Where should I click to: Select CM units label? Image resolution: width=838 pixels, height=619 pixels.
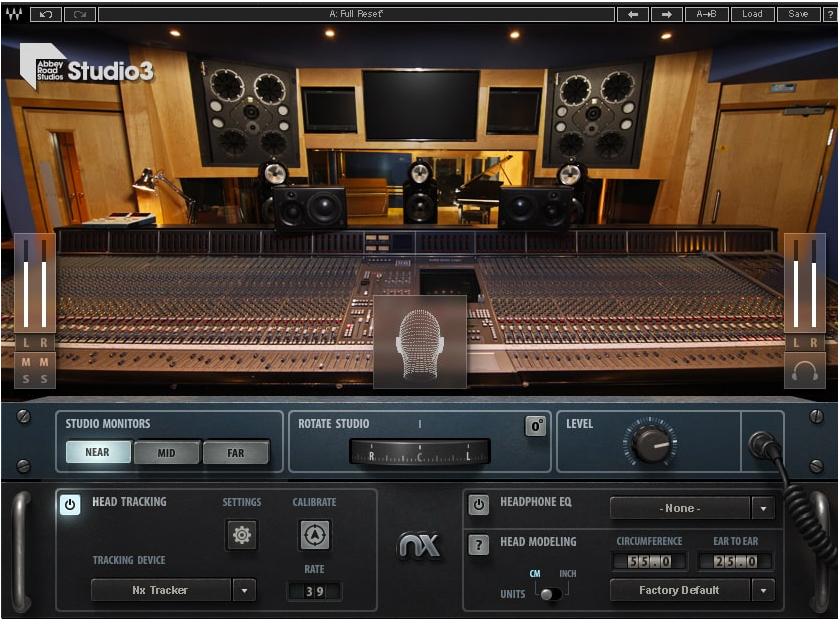[535, 574]
